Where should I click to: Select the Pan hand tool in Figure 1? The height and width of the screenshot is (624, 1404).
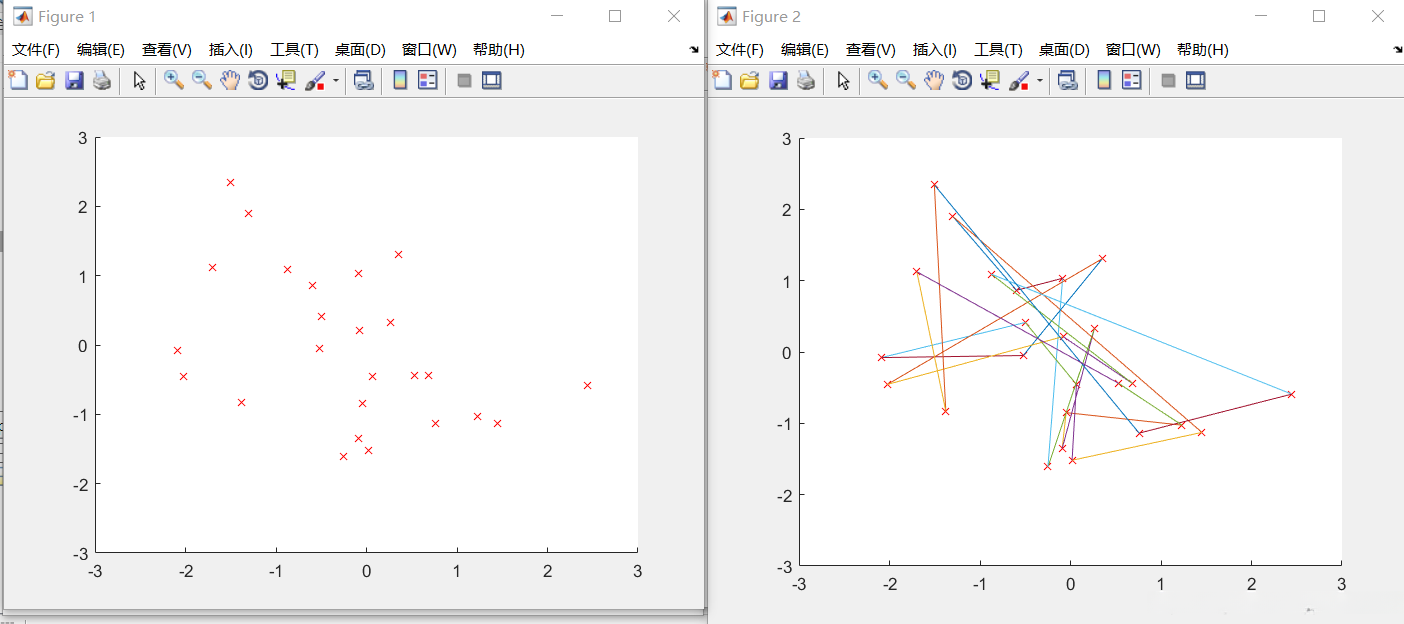[230, 81]
